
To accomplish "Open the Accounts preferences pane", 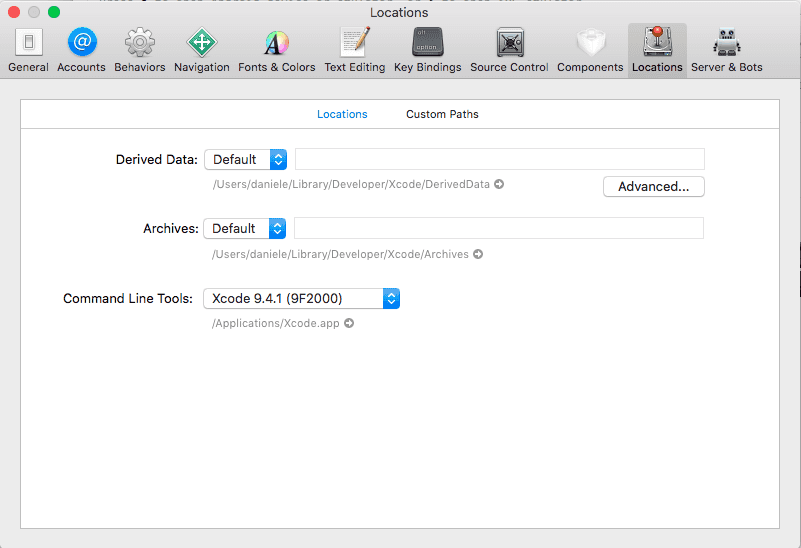I will click(x=81, y=50).
